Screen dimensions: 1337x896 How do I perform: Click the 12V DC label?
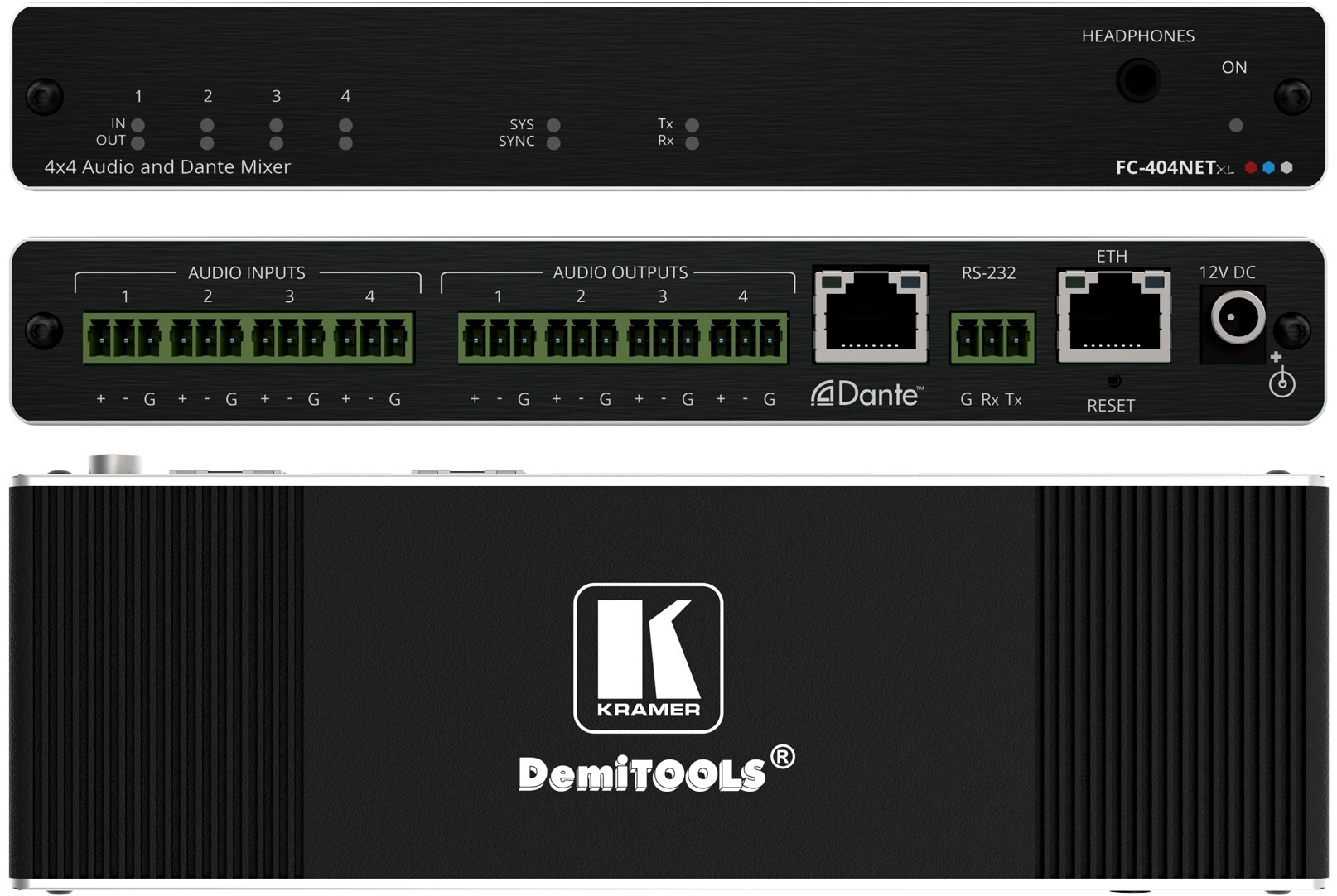[x=1227, y=272]
